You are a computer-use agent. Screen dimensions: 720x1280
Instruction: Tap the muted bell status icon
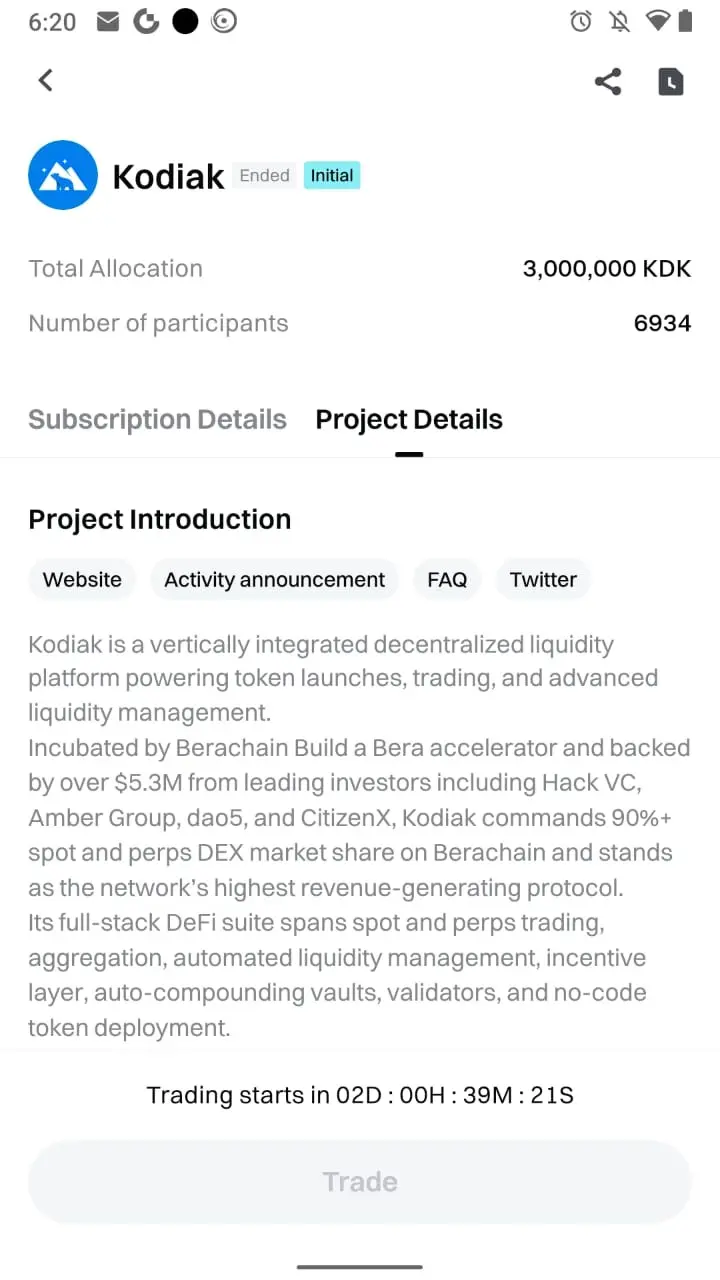pyautogui.click(x=619, y=22)
